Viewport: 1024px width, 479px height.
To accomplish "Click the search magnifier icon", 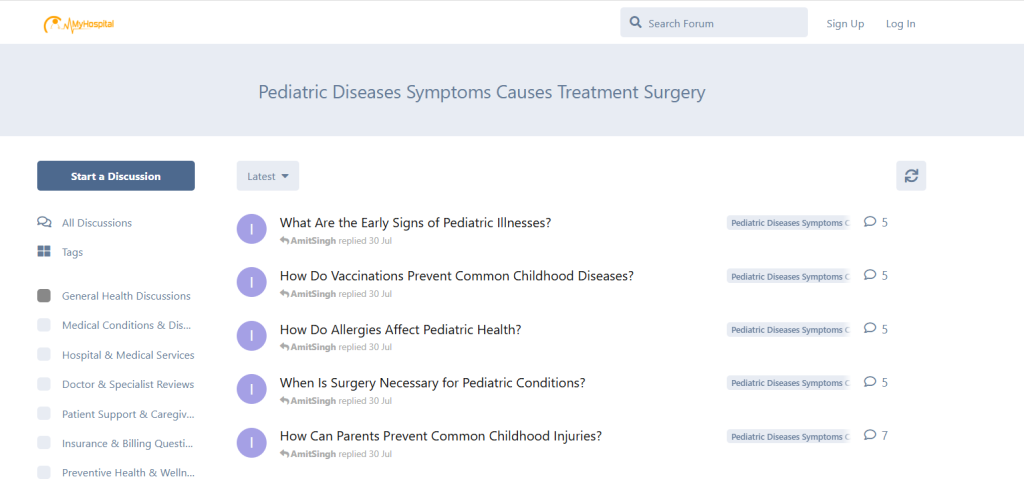I will (635, 23).
